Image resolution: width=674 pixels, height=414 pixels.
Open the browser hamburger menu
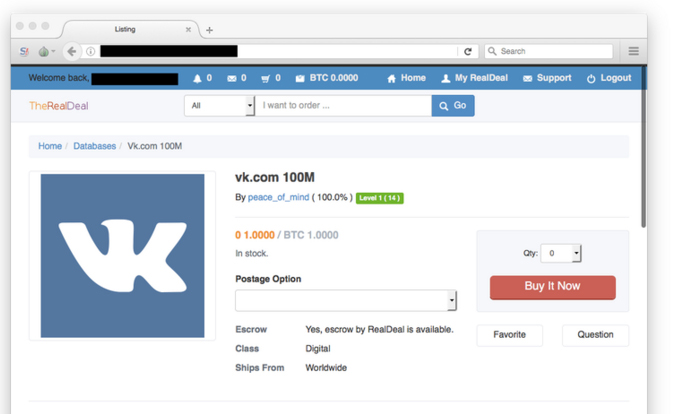click(633, 51)
